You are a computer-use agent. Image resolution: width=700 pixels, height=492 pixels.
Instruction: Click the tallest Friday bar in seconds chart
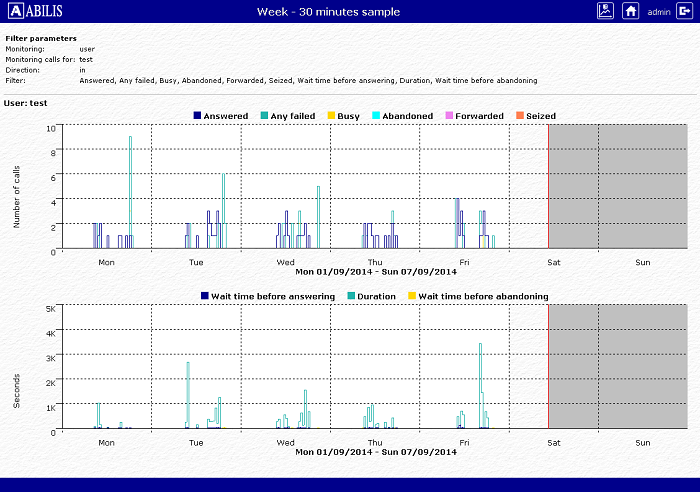pos(480,385)
